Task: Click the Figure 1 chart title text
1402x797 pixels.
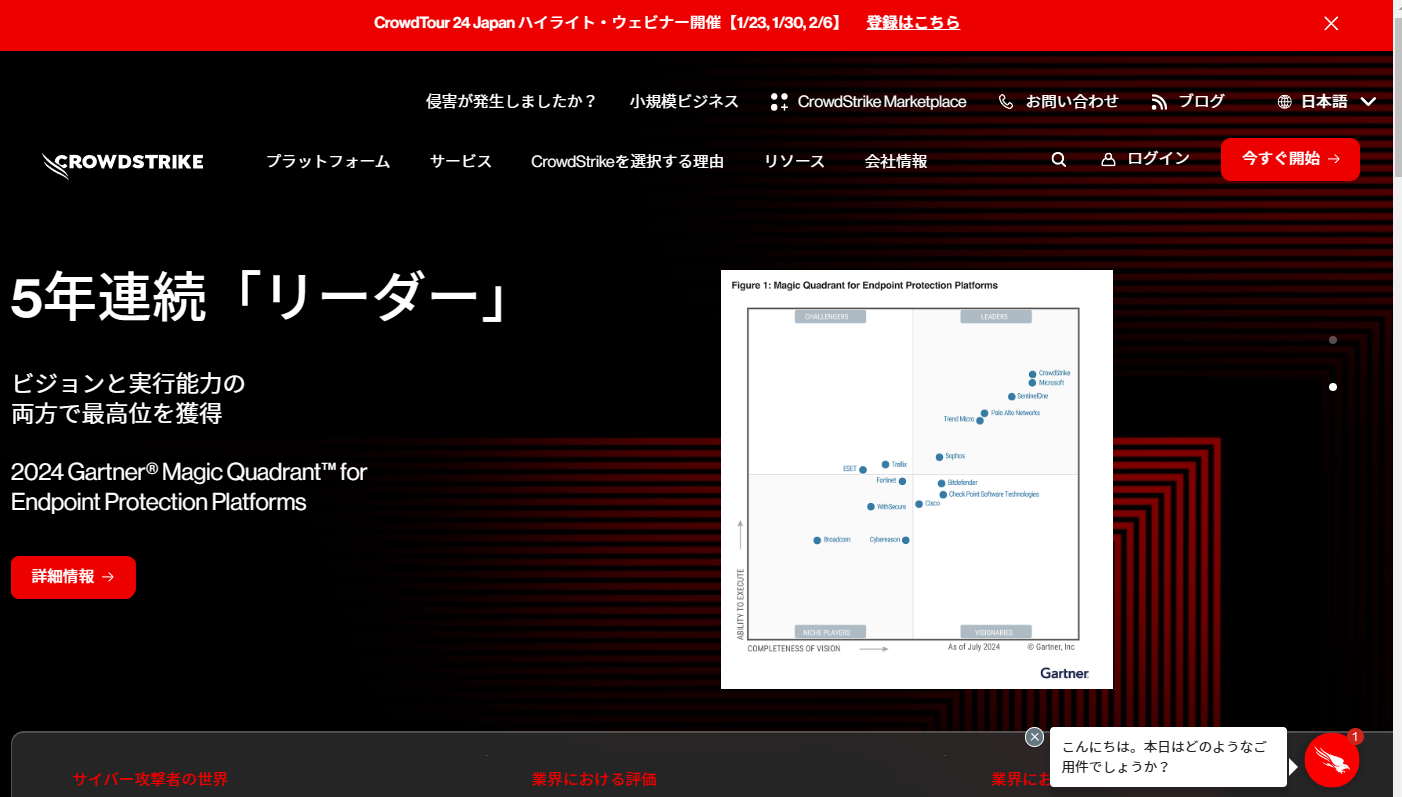Action: coord(865,285)
